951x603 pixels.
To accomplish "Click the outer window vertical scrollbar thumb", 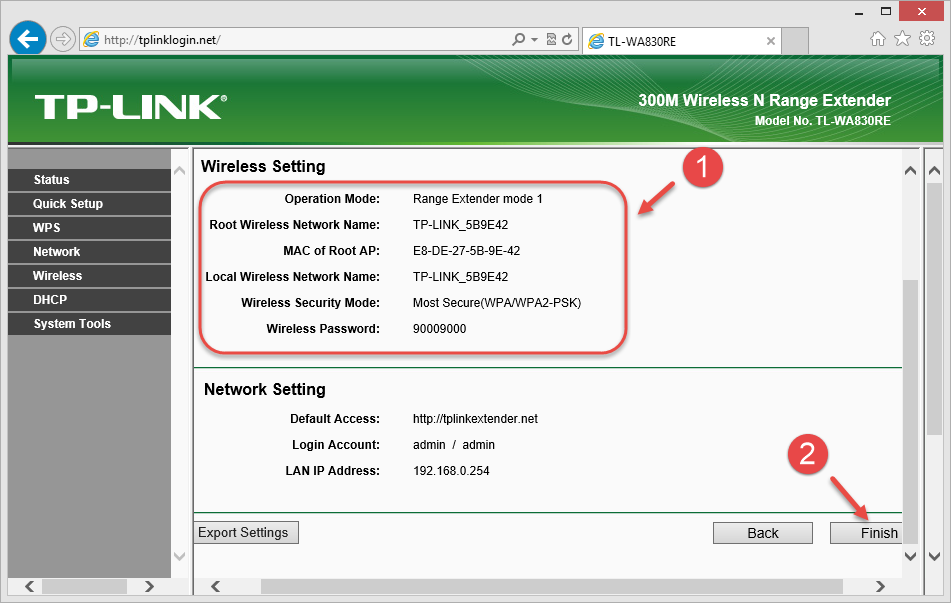I will [x=935, y=309].
